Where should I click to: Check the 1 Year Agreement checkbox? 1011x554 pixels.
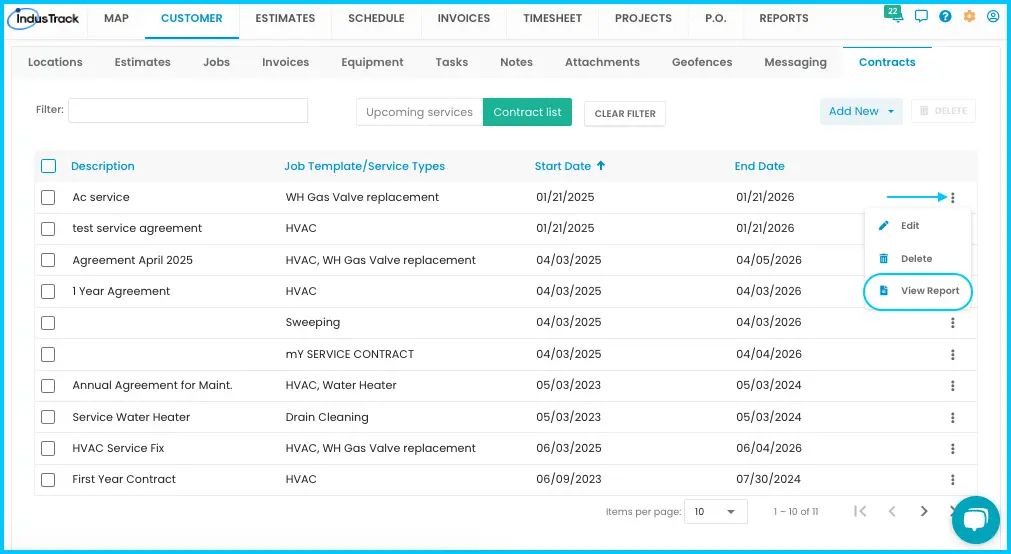tap(48, 292)
